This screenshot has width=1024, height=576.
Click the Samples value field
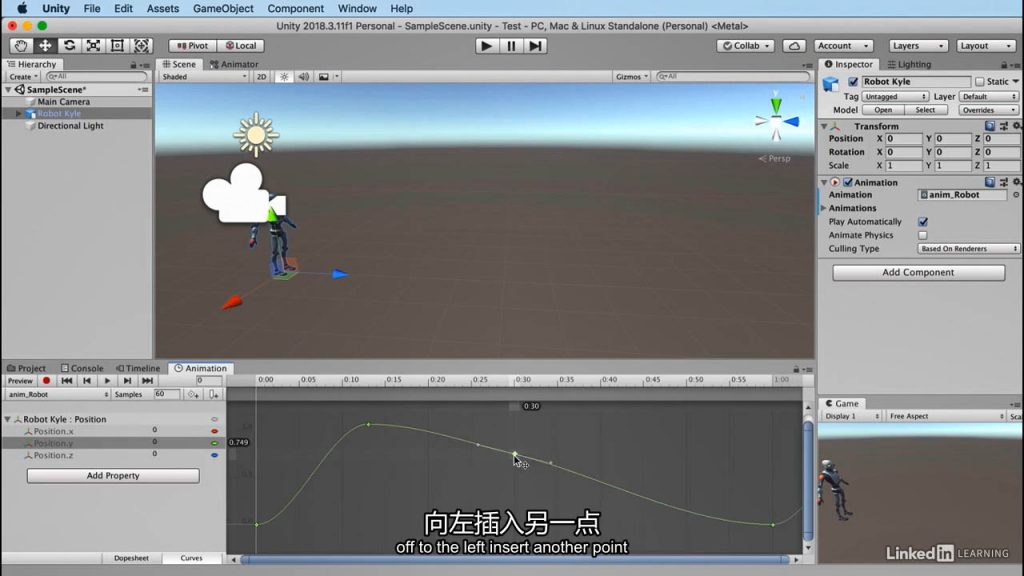(x=166, y=394)
